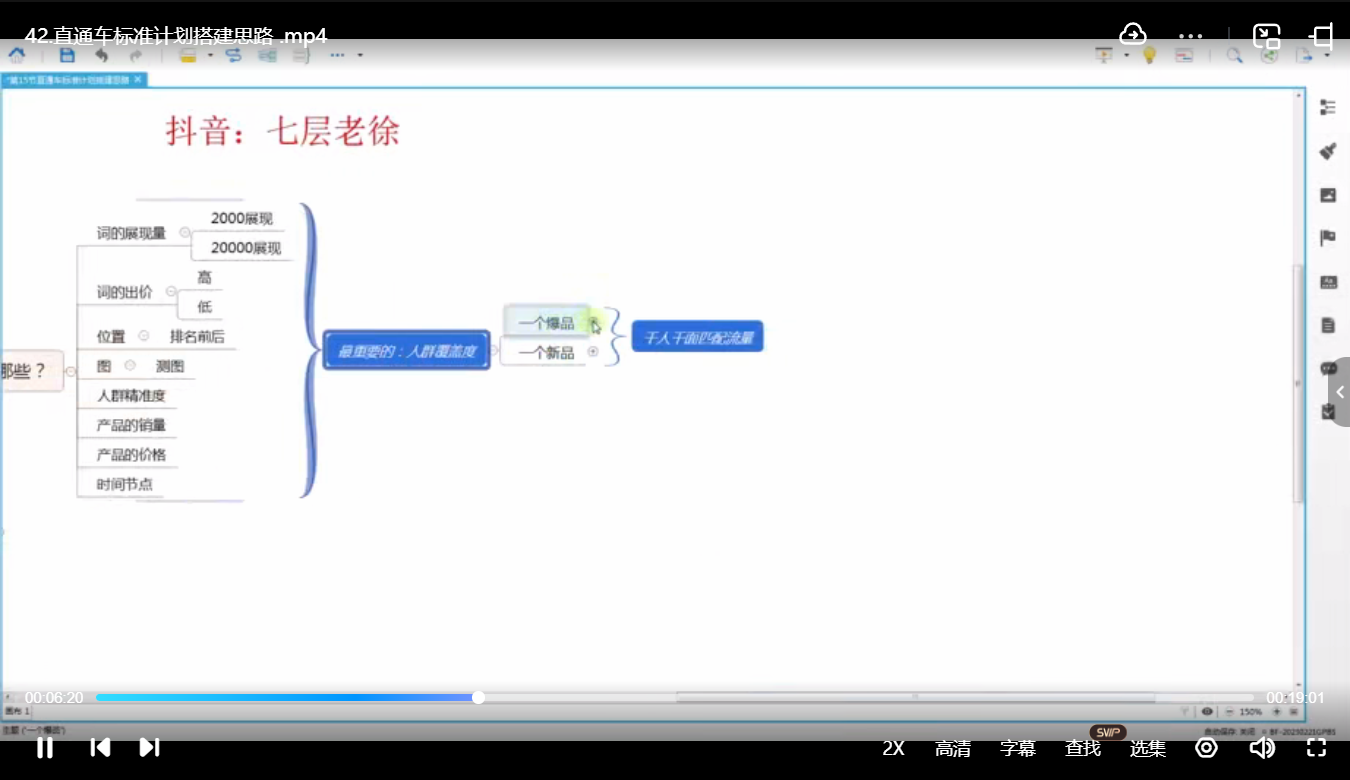Click the 高清 quality button

tap(954, 747)
